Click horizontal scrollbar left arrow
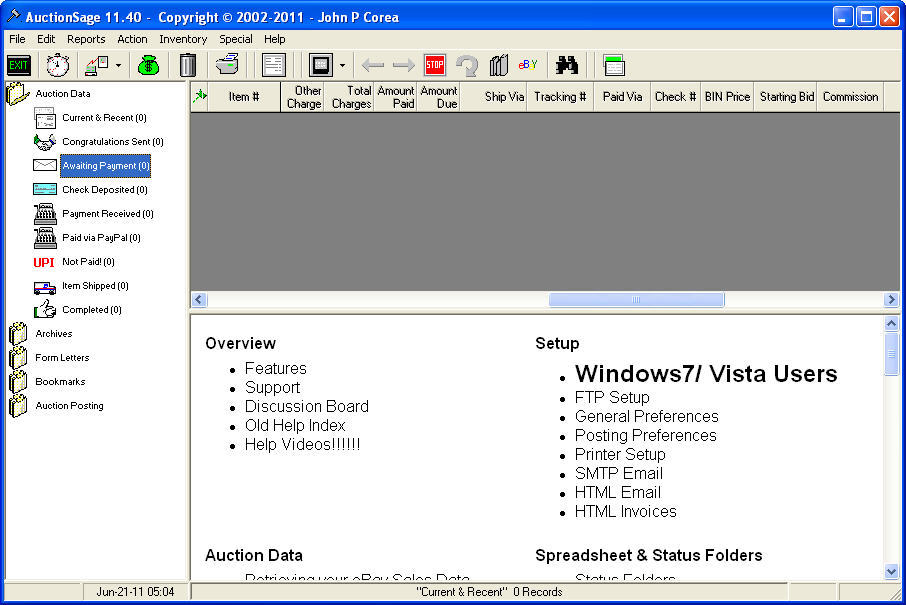 199,299
